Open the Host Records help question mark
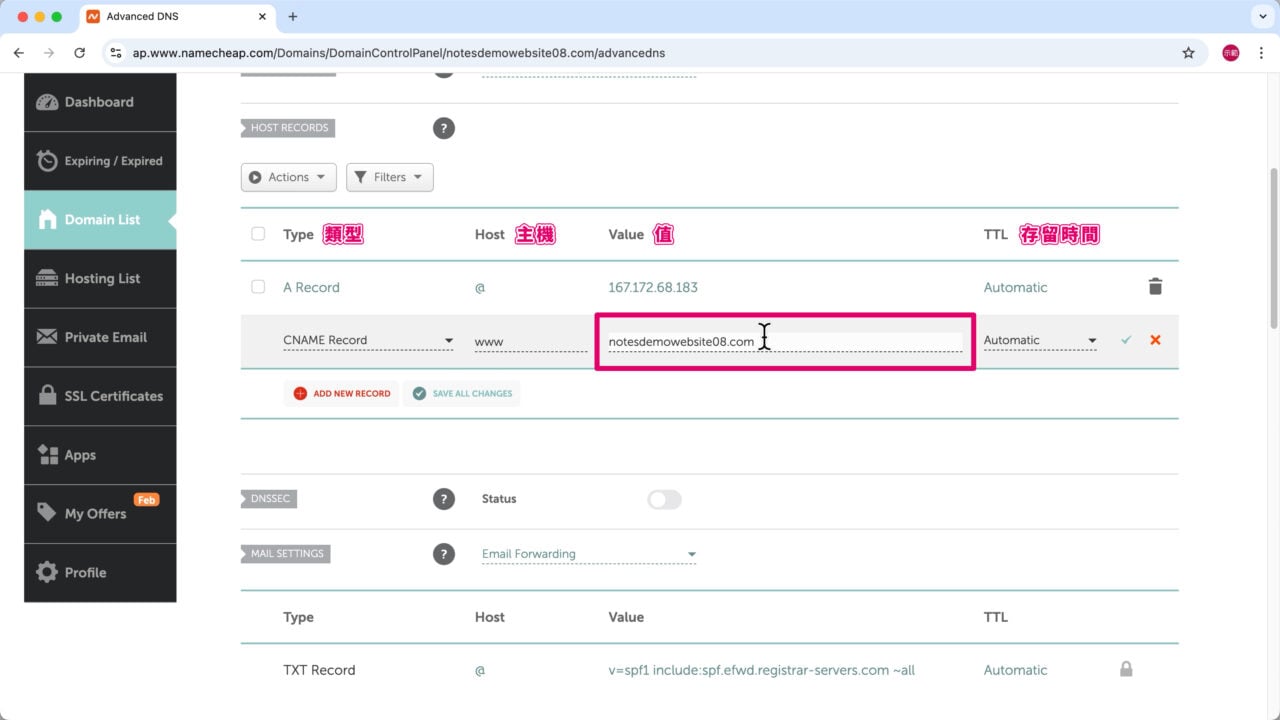Viewport: 1280px width, 720px height. click(x=444, y=128)
